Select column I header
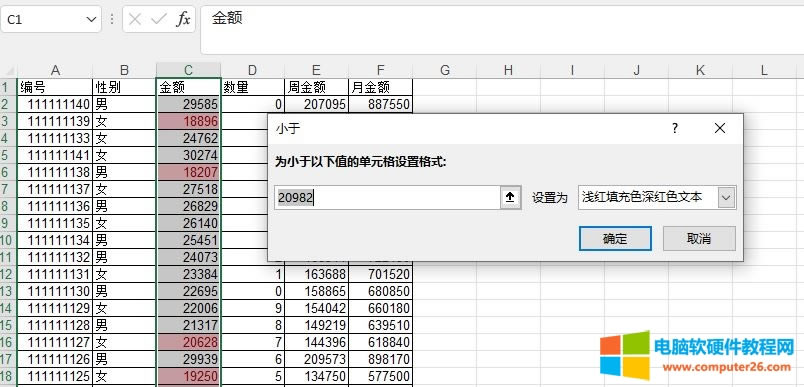This screenshot has width=804, height=387. click(x=572, y=70)
